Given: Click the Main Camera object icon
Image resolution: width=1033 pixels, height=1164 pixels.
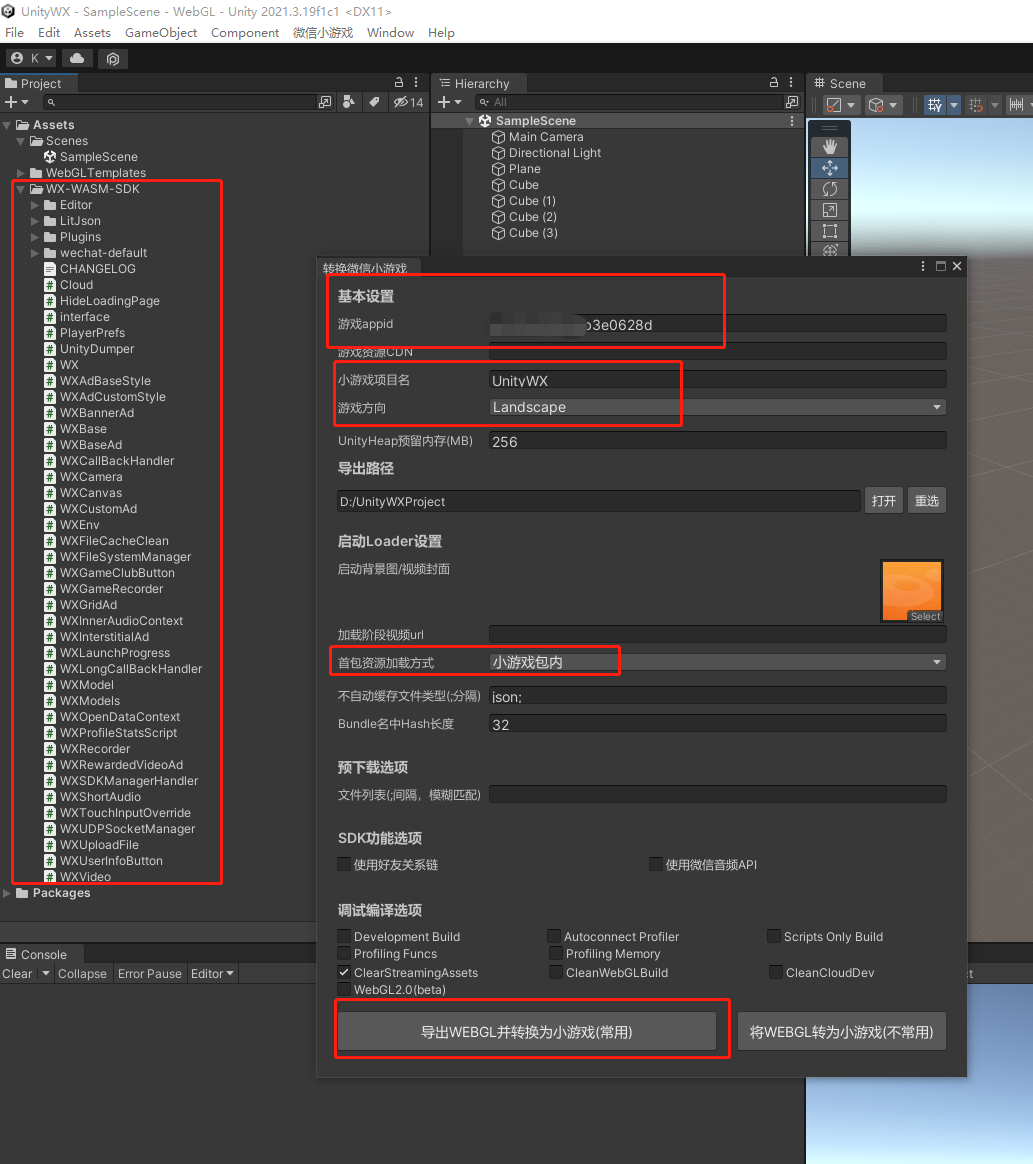Looking at the screenshot, I should (x=499, y=137).
